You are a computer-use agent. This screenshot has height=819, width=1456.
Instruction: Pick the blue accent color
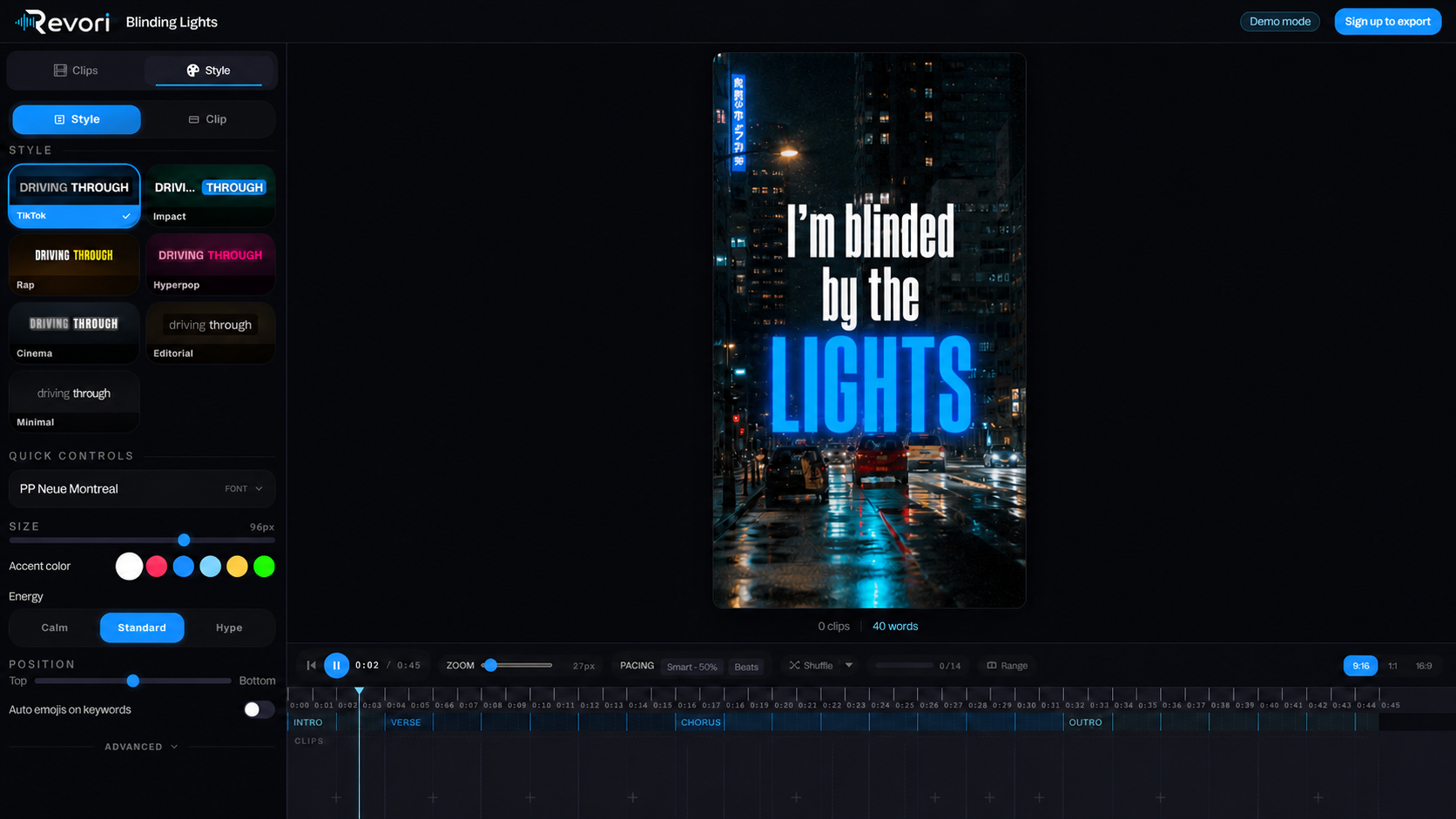184,567
